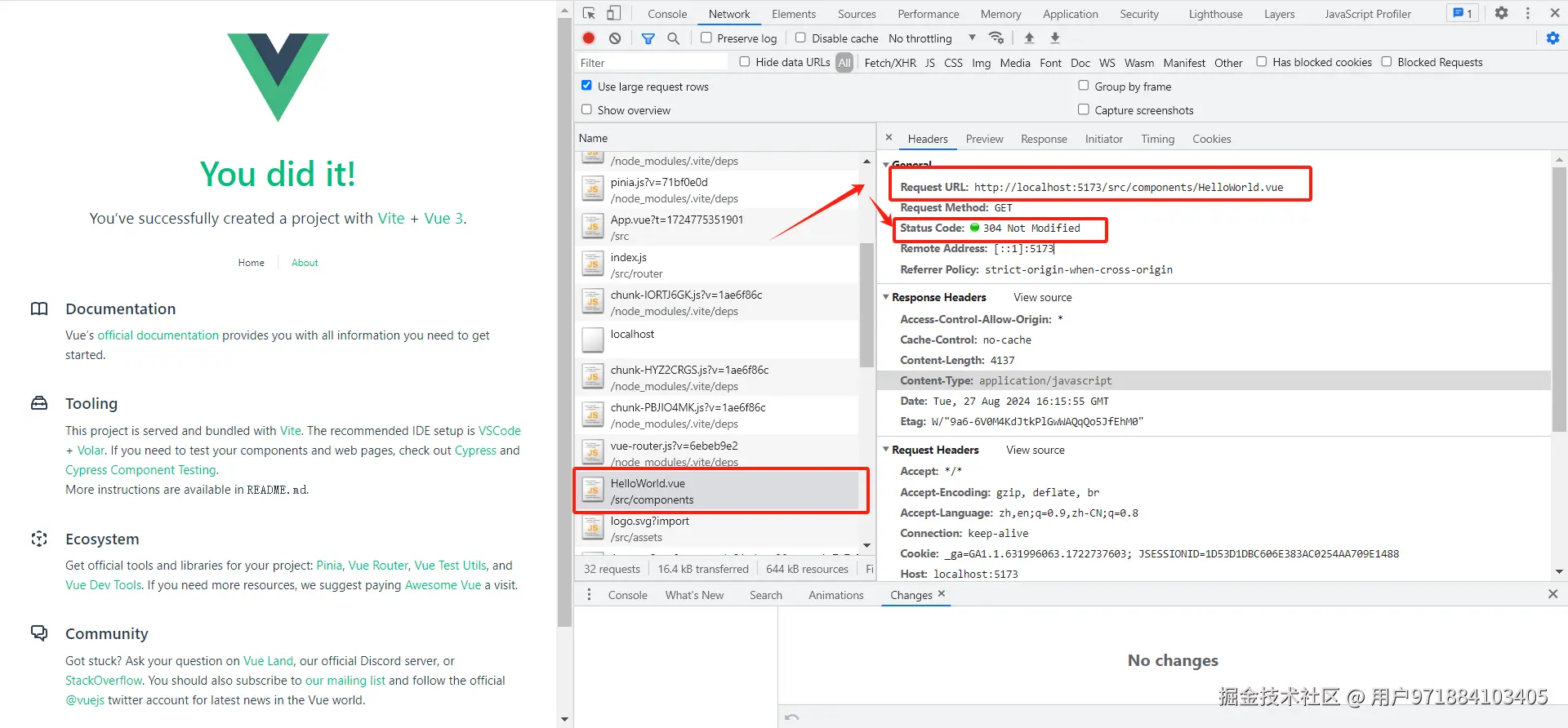This screenshot has height=728, width=1568.
Task: Close the Changes drawer tab
Action: (942, 593)
